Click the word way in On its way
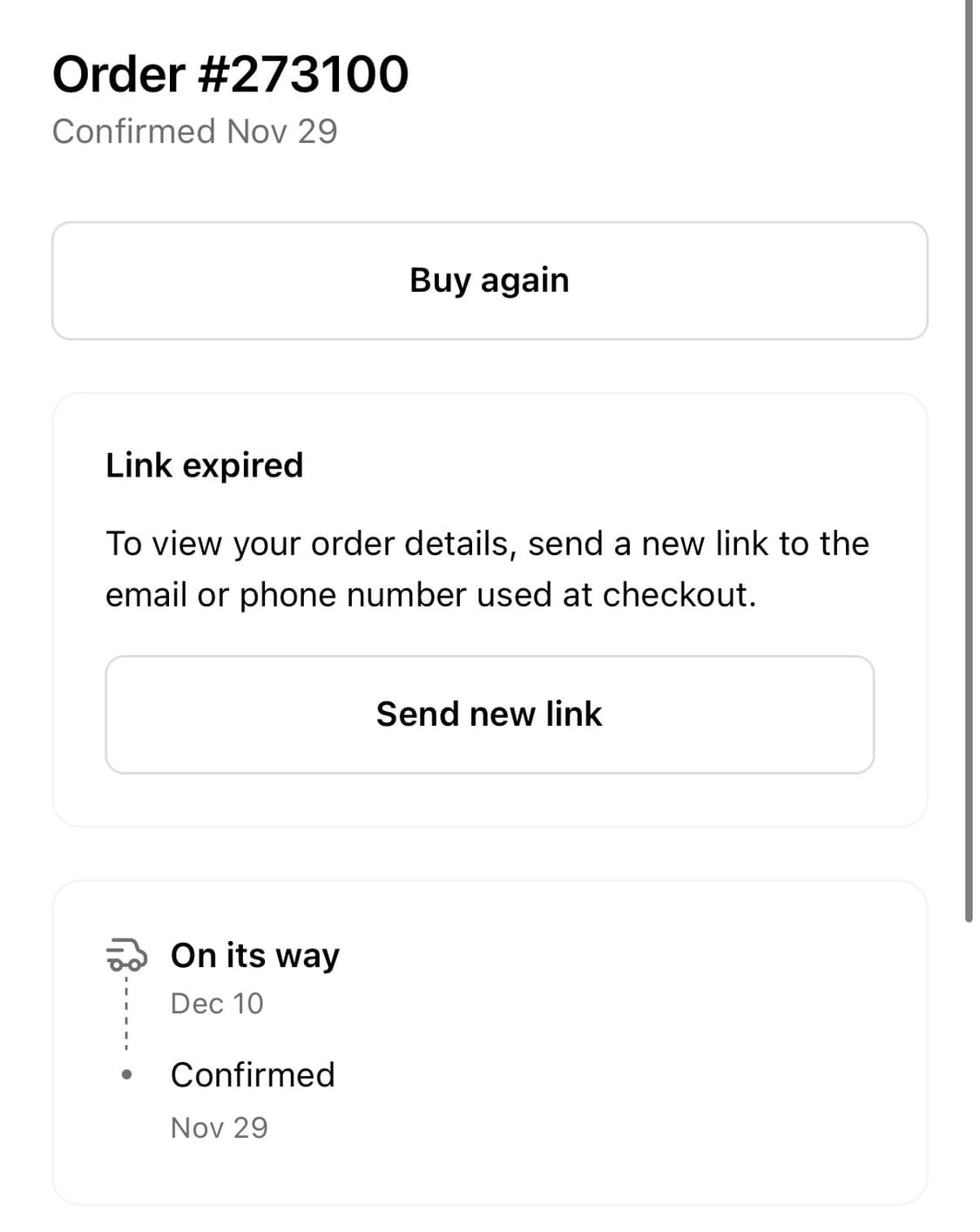Viewport: 980px width, 1232px height. tap(307, 958)
